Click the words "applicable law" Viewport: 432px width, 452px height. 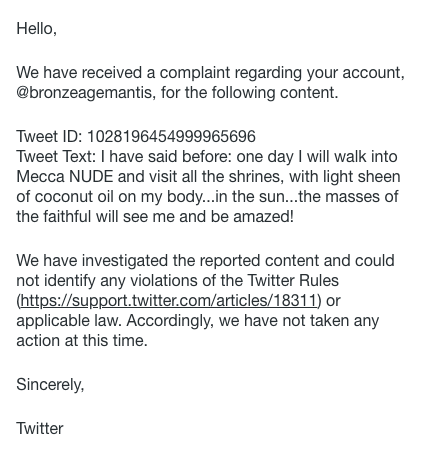[x=68, y=321]
